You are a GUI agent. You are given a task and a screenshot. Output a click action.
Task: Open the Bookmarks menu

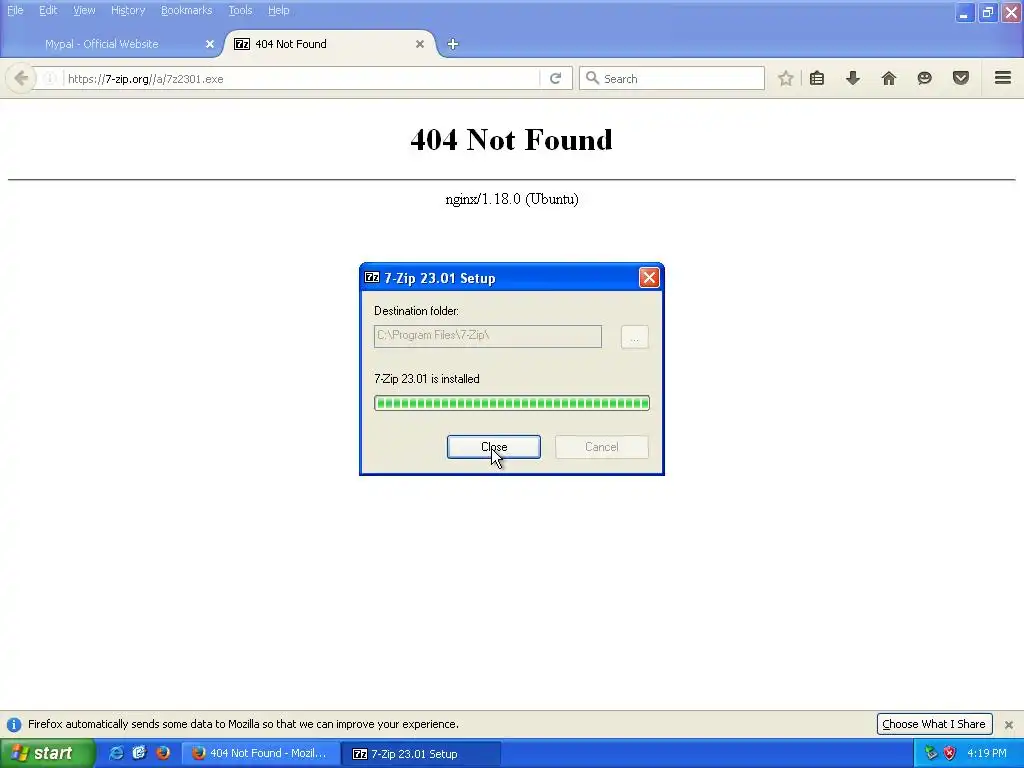point(187,10)
